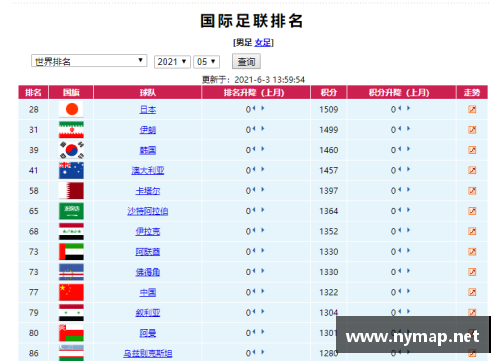Open the 卡塔尔 team link

(x=148, y=191)
